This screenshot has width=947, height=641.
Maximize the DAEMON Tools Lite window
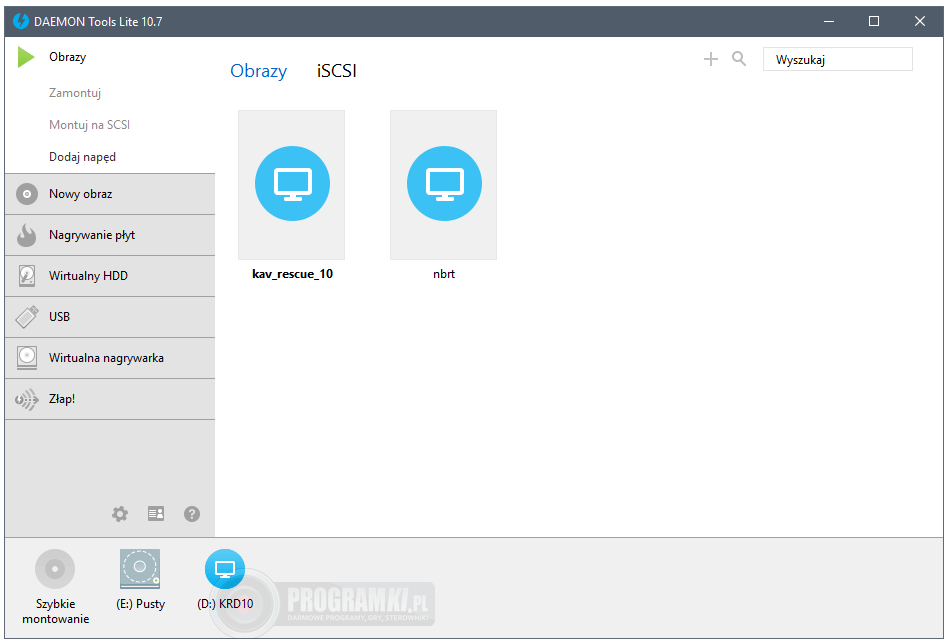click(x=874, y=21)
